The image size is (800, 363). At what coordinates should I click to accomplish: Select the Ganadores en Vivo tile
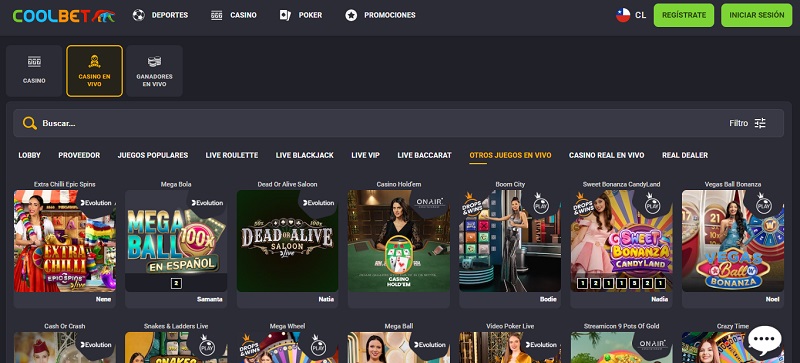[x=154, y=71]
